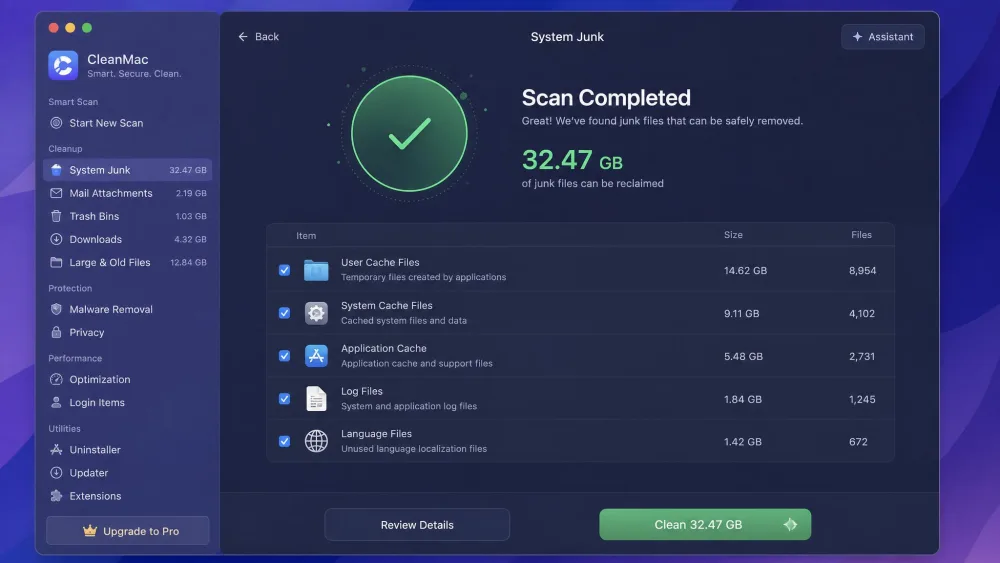Image resolution: width=1000 pixels, height=563 pixels.
Task: Click the Trash Bins trash can icon
Action: tap(56, 216)
